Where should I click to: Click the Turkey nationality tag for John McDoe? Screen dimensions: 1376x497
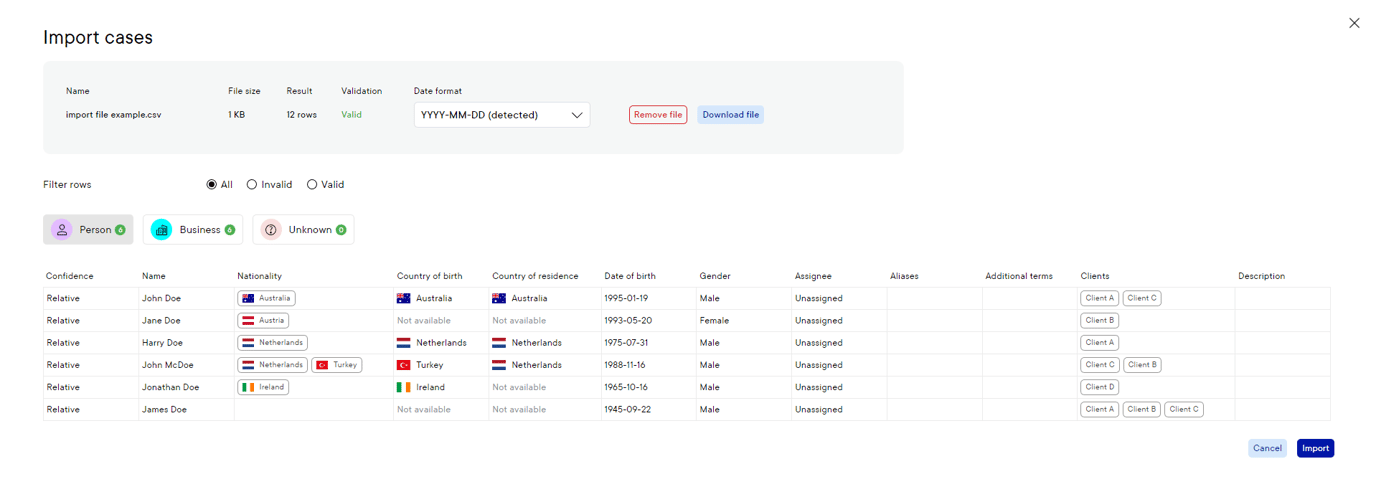click(337, 365)
